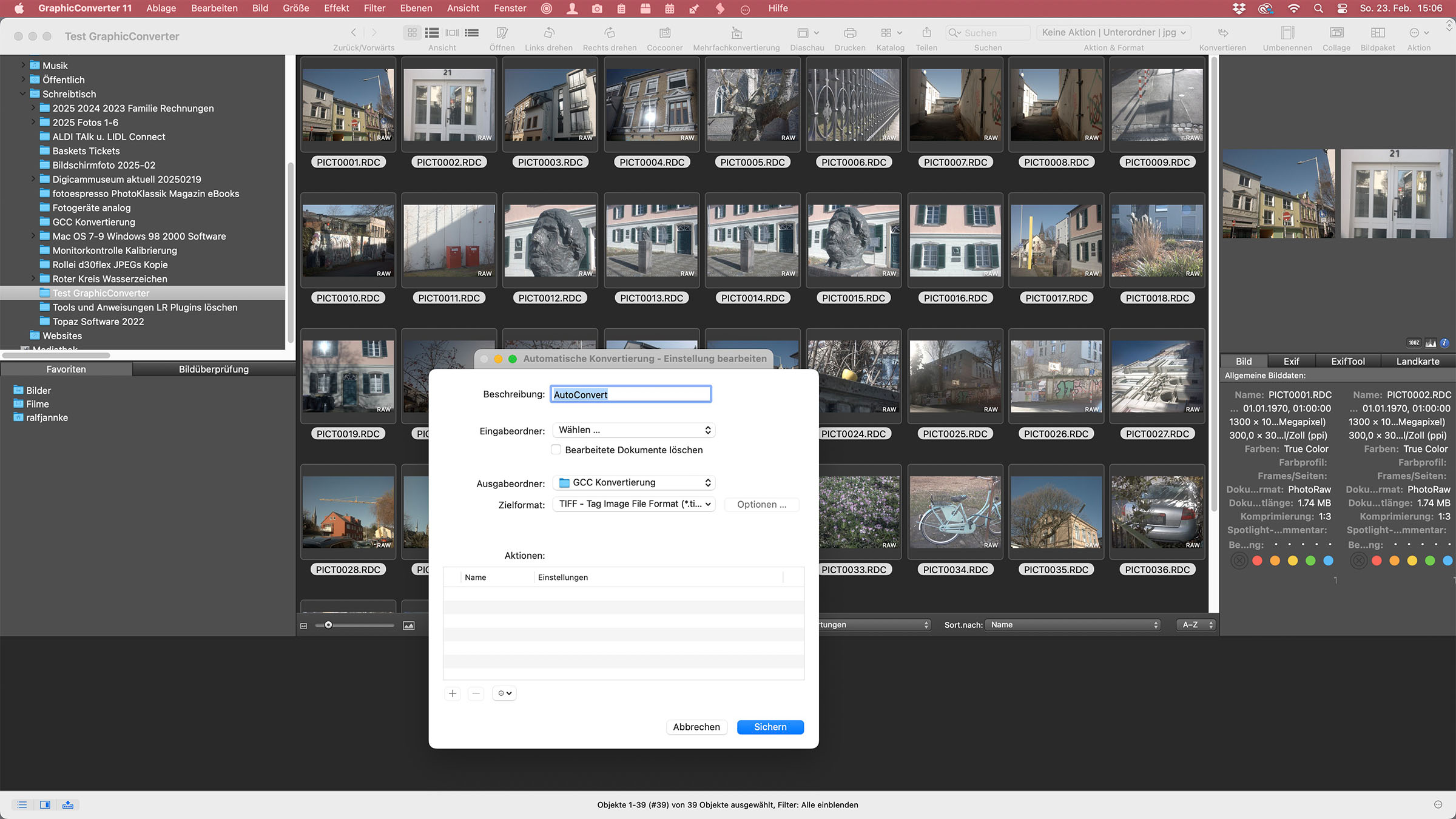
Task: Switch to list view in Ansicht
Action: pyautogui.click(x=432, y=33)
